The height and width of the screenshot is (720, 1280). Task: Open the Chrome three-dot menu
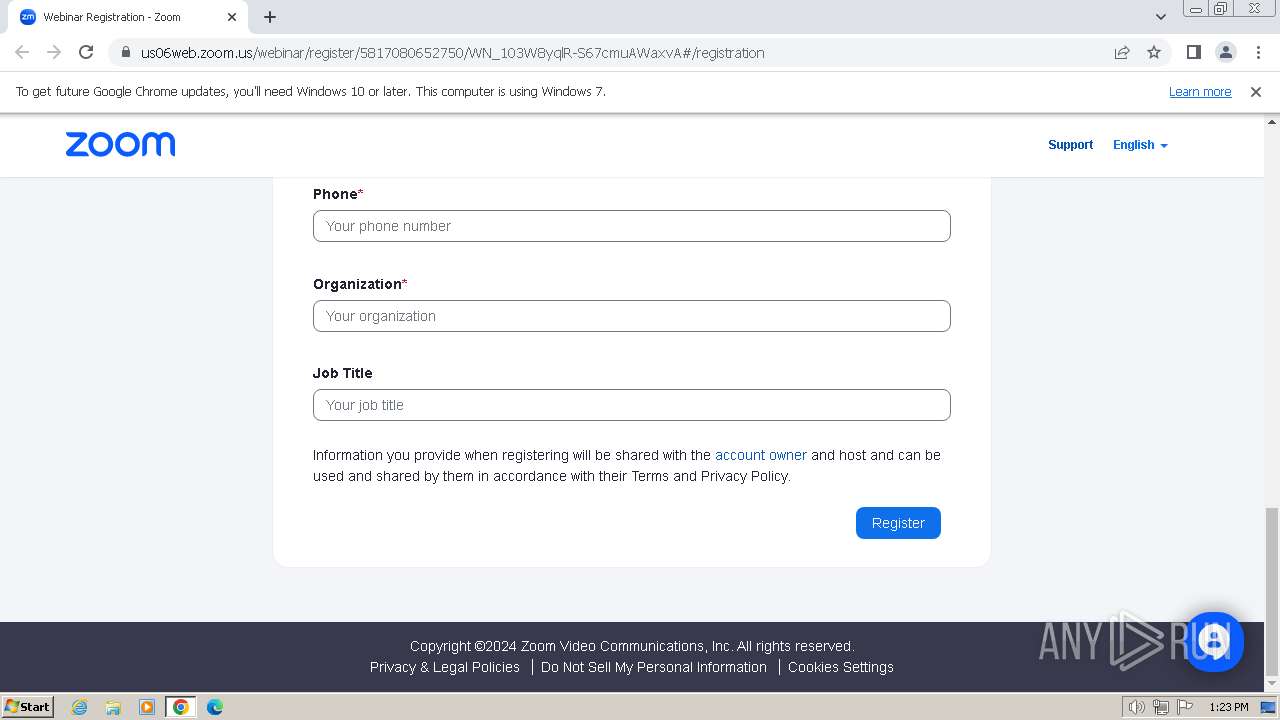tap(1256, 52)
